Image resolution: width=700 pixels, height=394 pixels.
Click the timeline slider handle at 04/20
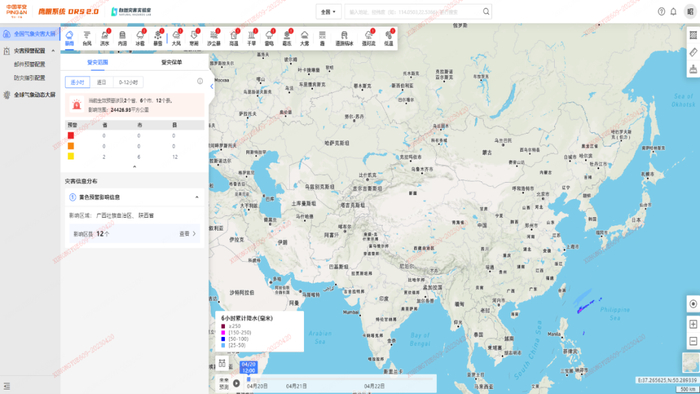[x=249, y=379]
